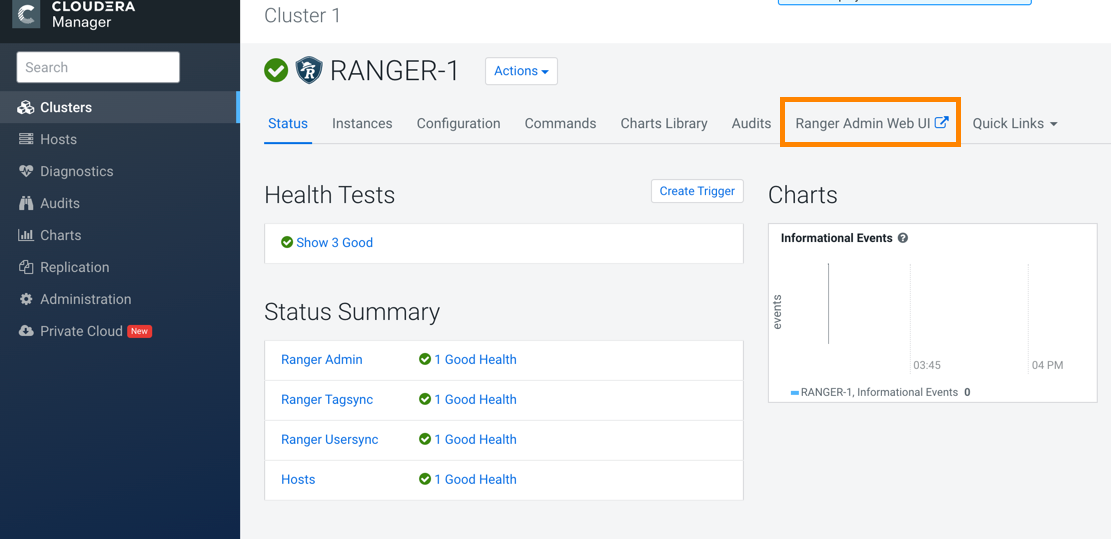Image resolution: width=1111 pixels, height=539 pixels.
Task: Click the Replication icon in sidebar
Action: (26, 267)
